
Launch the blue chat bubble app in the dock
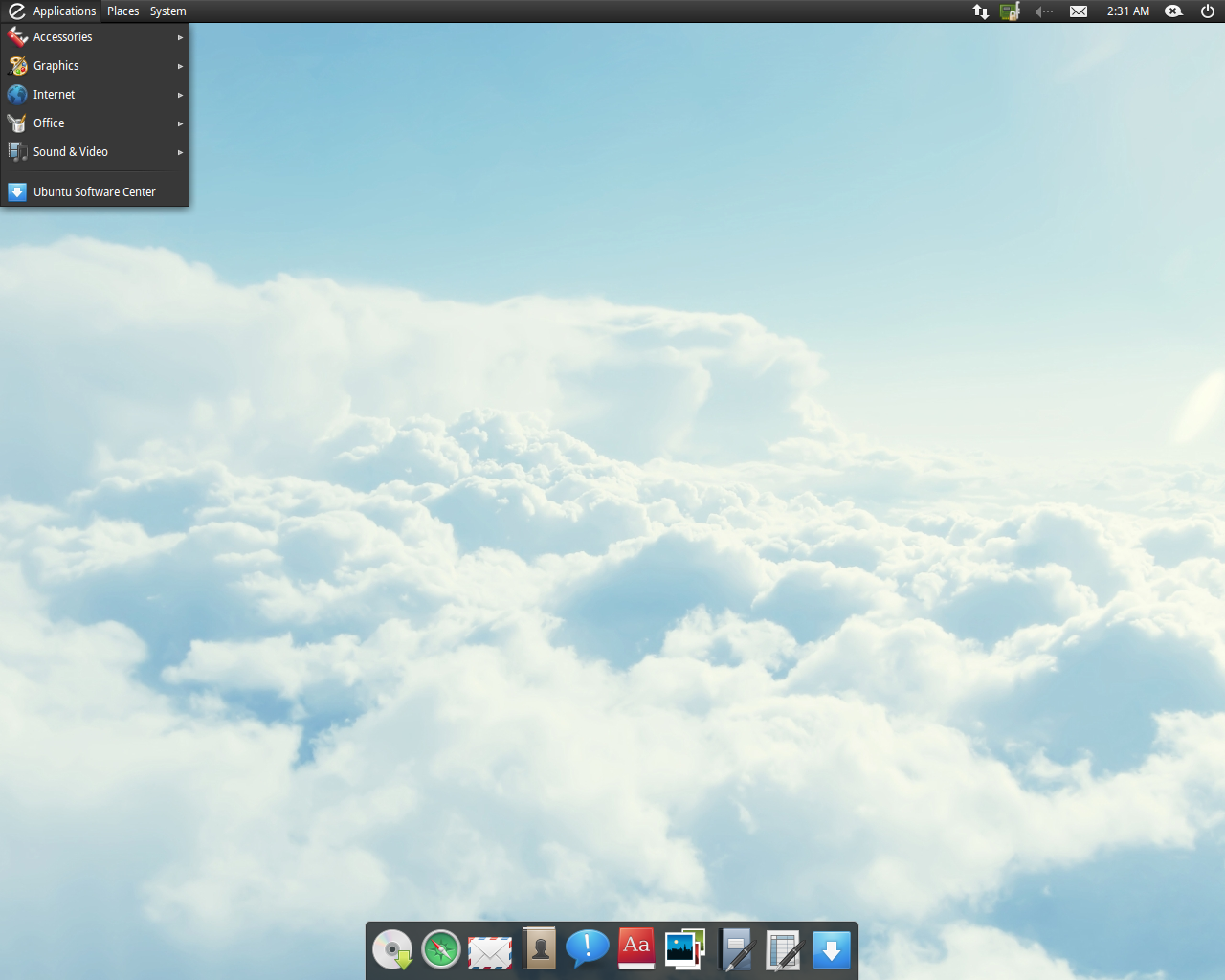coord(588,949)
